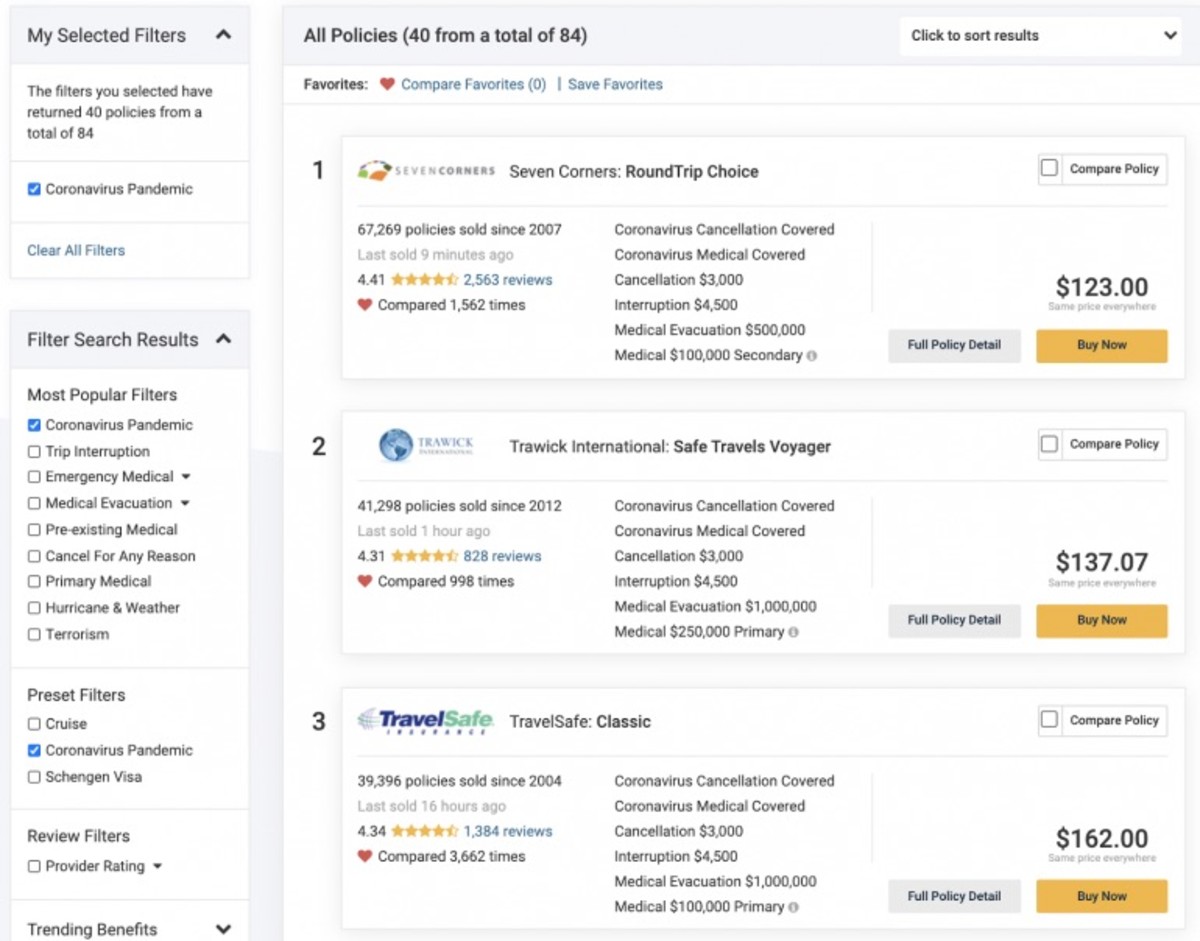Collapse the My Selected Filters panel
Screen dimensions: 1200x941
223,35
